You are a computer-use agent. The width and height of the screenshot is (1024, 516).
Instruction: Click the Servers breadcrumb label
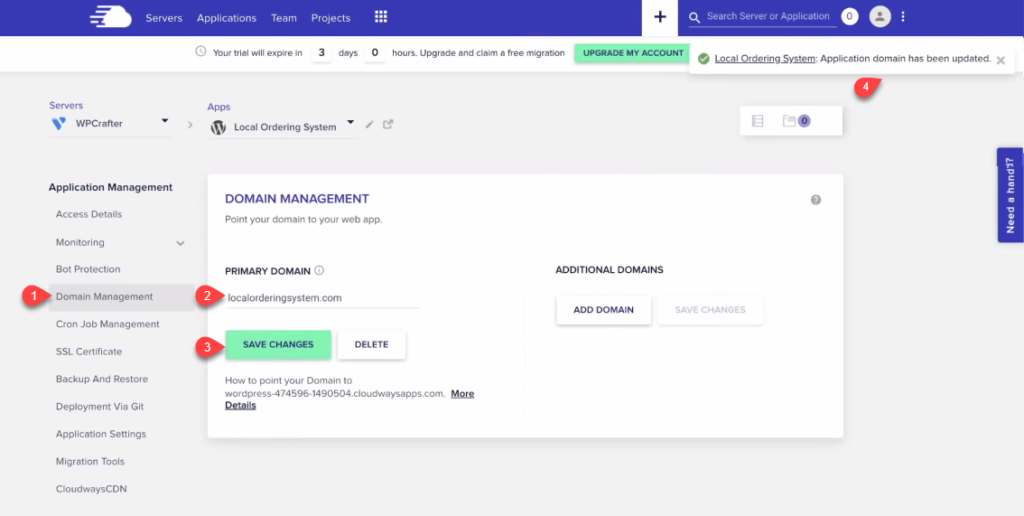point(66,105)
